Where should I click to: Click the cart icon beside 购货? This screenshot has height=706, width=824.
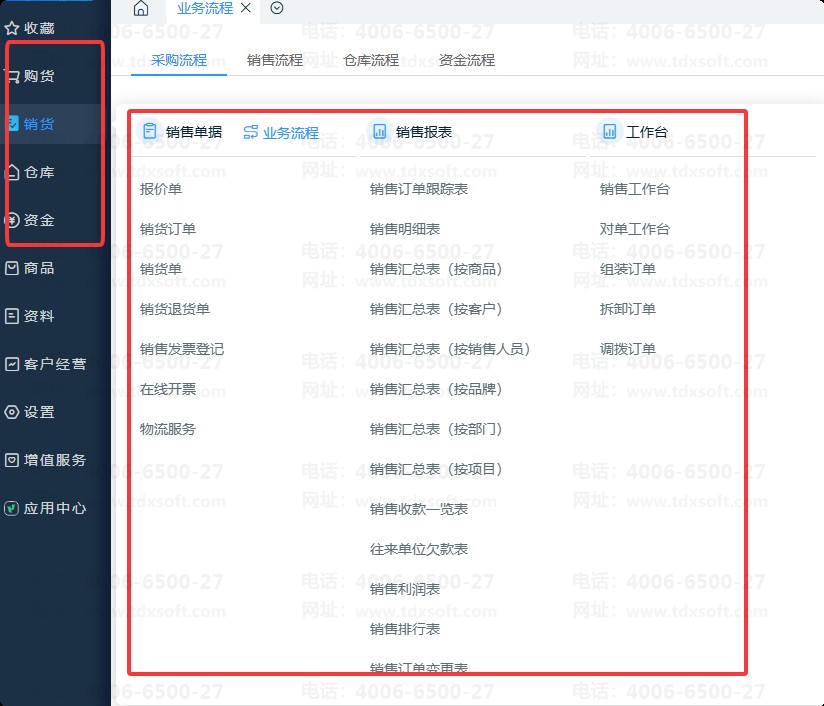point(13,76)
